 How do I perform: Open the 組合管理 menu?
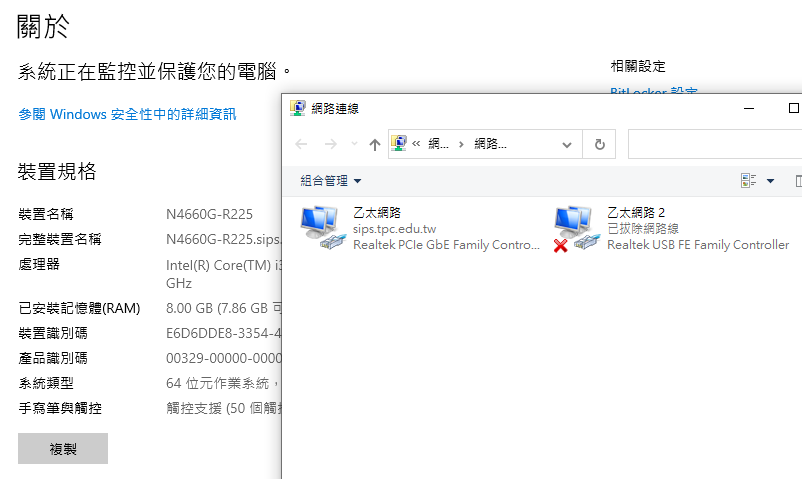pyautogui.click(x=330, y=181)
